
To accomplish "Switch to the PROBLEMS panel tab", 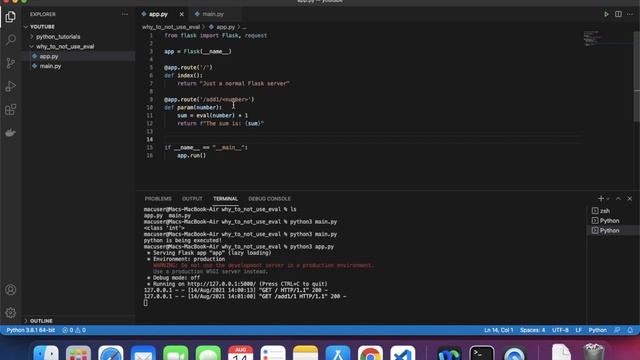I will (158, 198).
